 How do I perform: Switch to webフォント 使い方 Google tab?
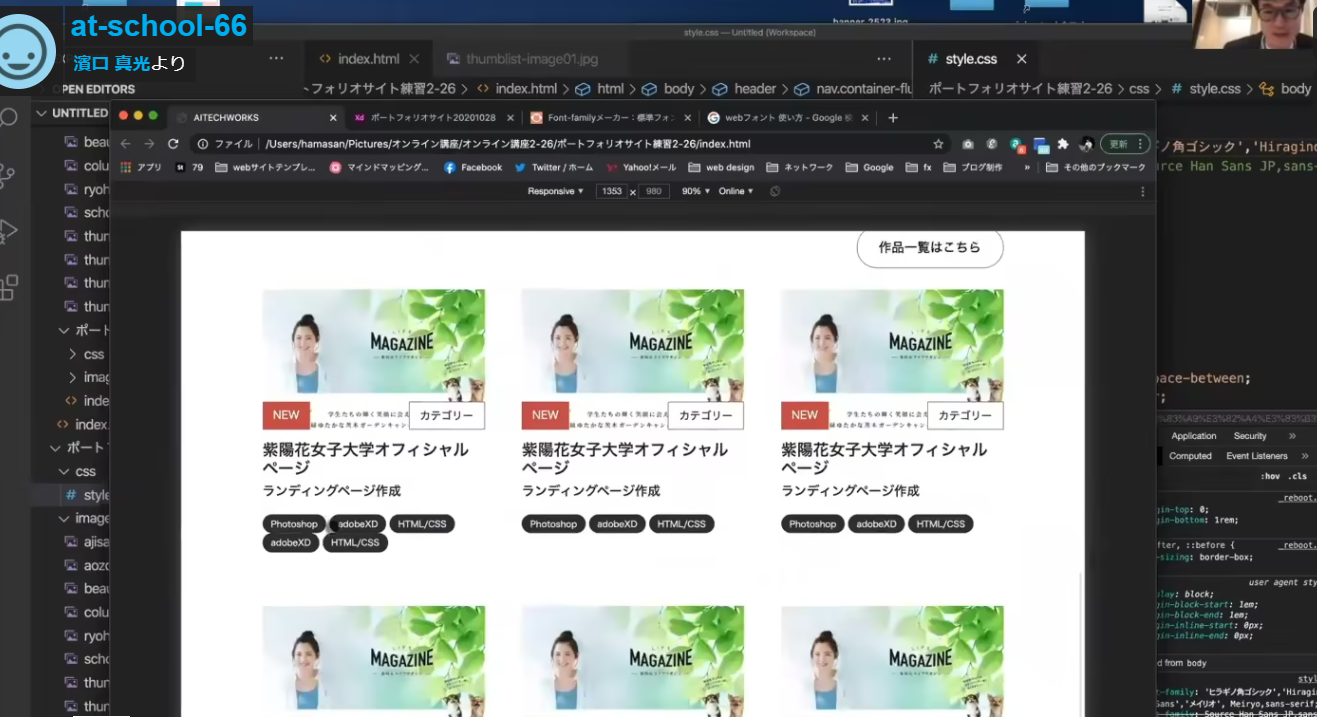pyautogui.click(x=787, y=118)
